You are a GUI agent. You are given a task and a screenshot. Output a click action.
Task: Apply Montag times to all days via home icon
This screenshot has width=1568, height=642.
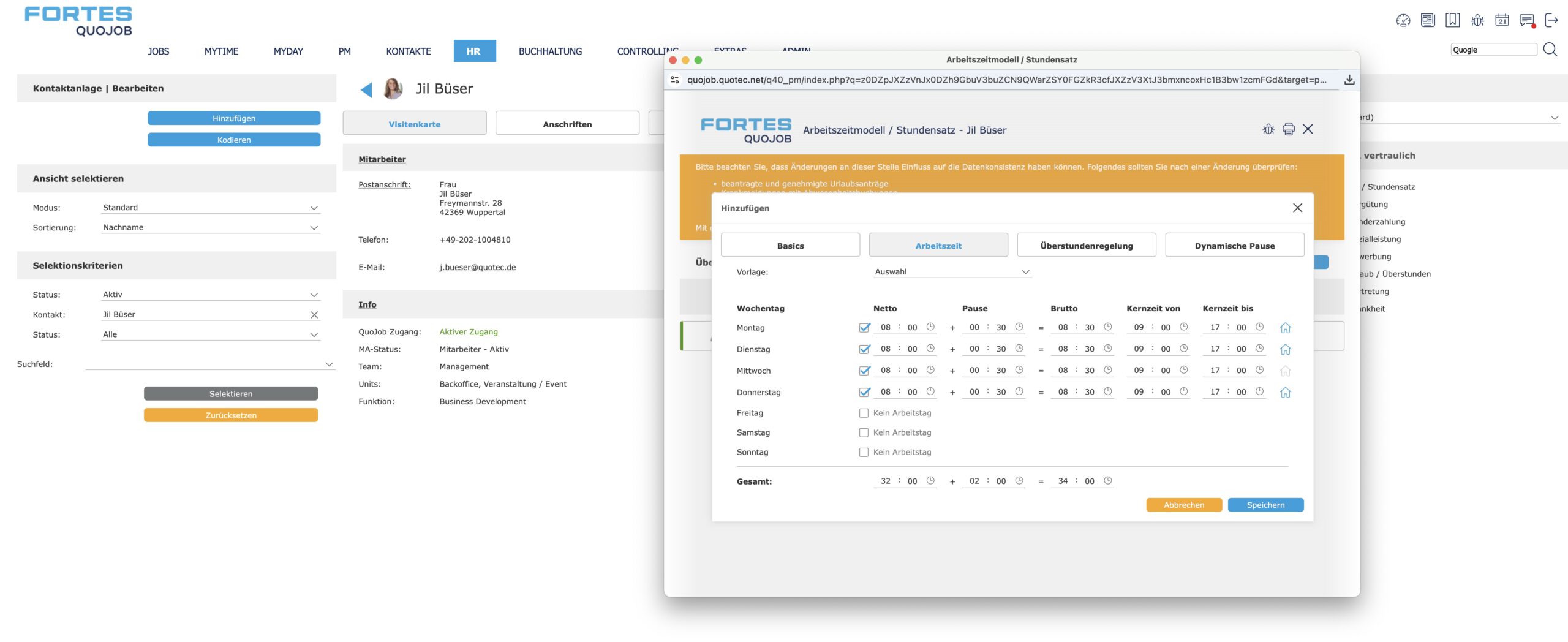[x=1286, y=328]
